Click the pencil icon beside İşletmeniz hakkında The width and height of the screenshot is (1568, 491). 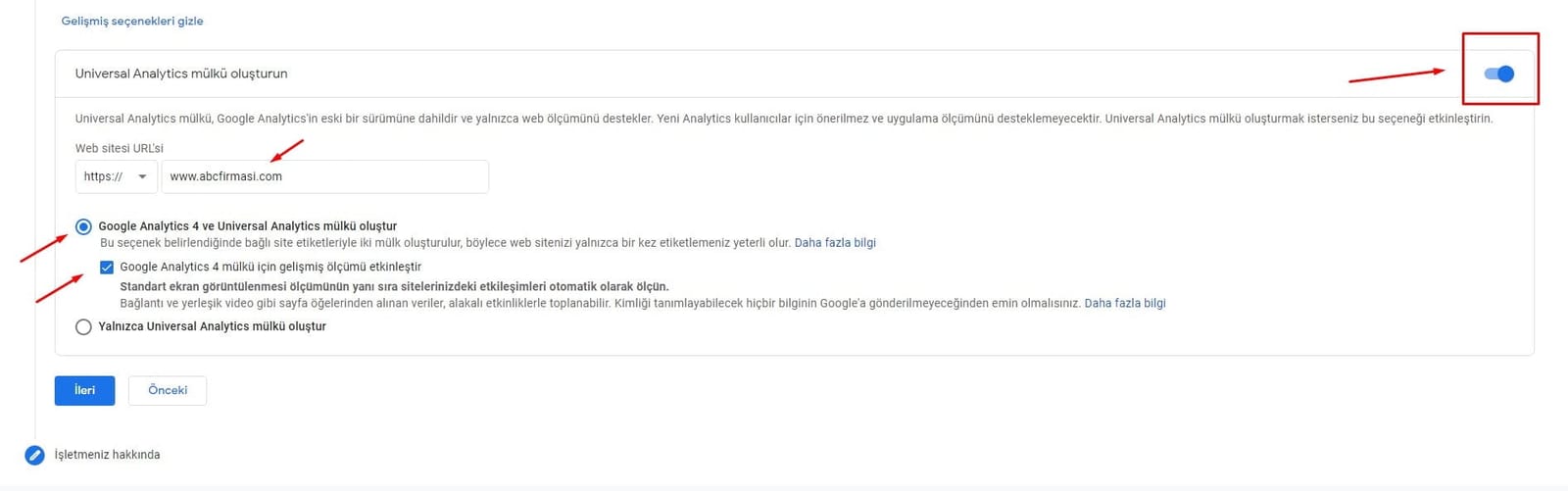click(34, 455)
